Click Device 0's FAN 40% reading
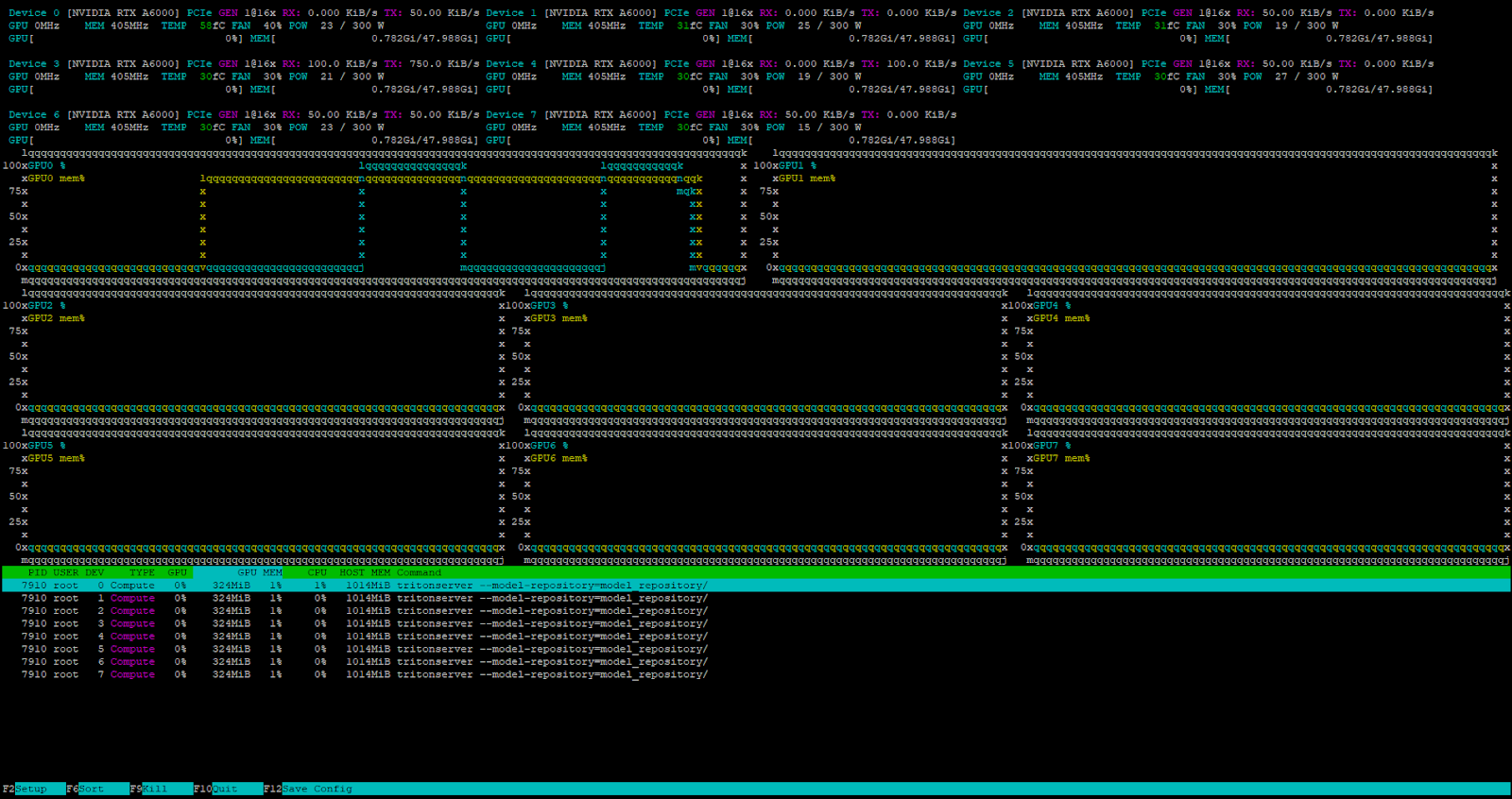The image size is (1512, 799). [256, 25]
